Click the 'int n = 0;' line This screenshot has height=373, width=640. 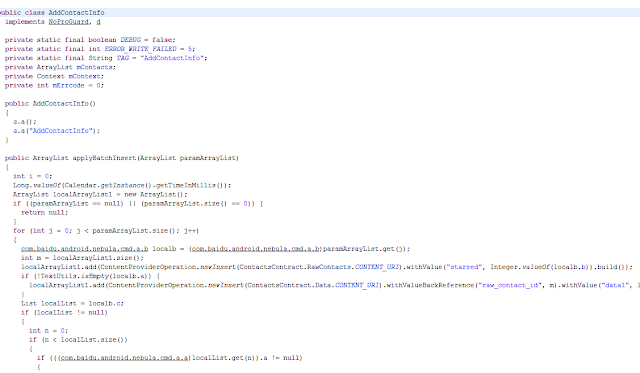[x=49, y=331]
